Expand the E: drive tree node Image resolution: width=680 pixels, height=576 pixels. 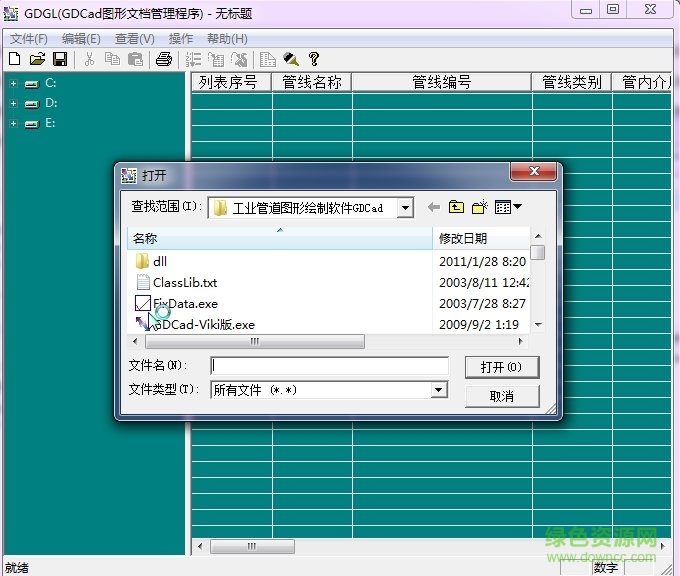pyautogui.click(x=13, y=123)
